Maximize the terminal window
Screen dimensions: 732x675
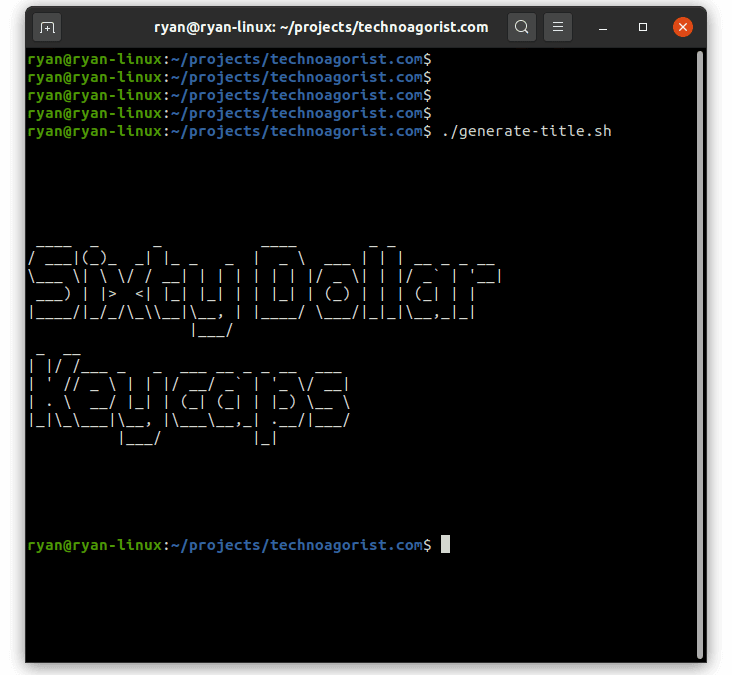[x=643, y=28]
